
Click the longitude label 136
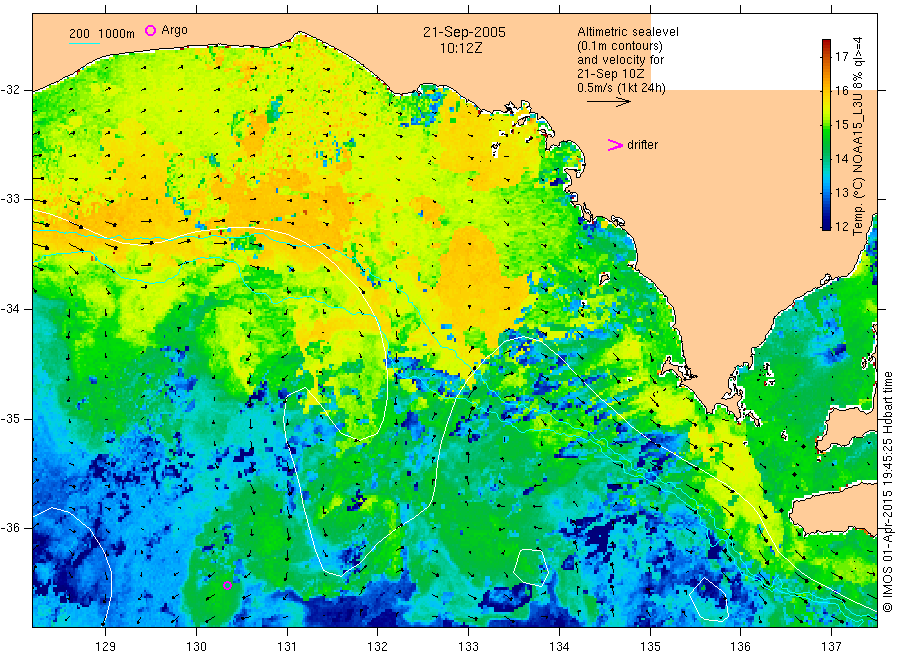click(740, 647)
